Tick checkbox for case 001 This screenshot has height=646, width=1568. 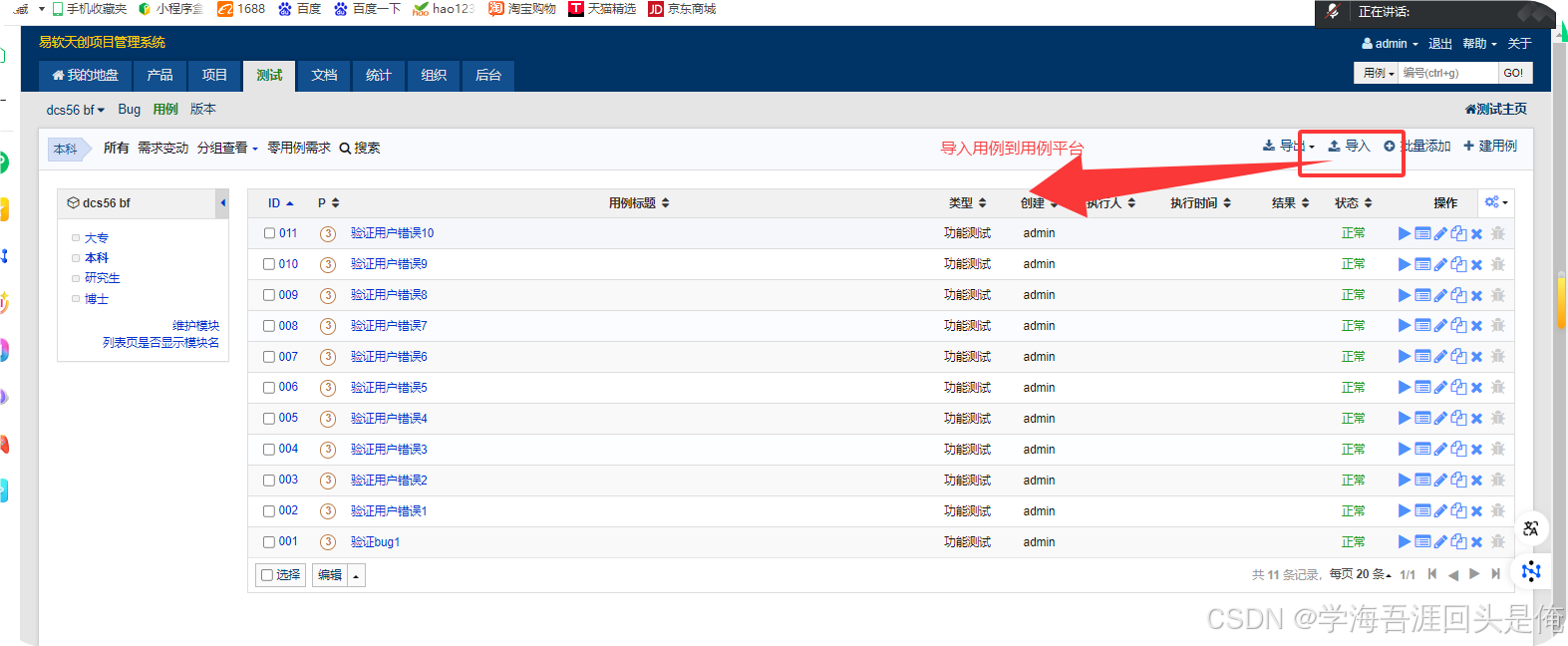pos(269,542)
